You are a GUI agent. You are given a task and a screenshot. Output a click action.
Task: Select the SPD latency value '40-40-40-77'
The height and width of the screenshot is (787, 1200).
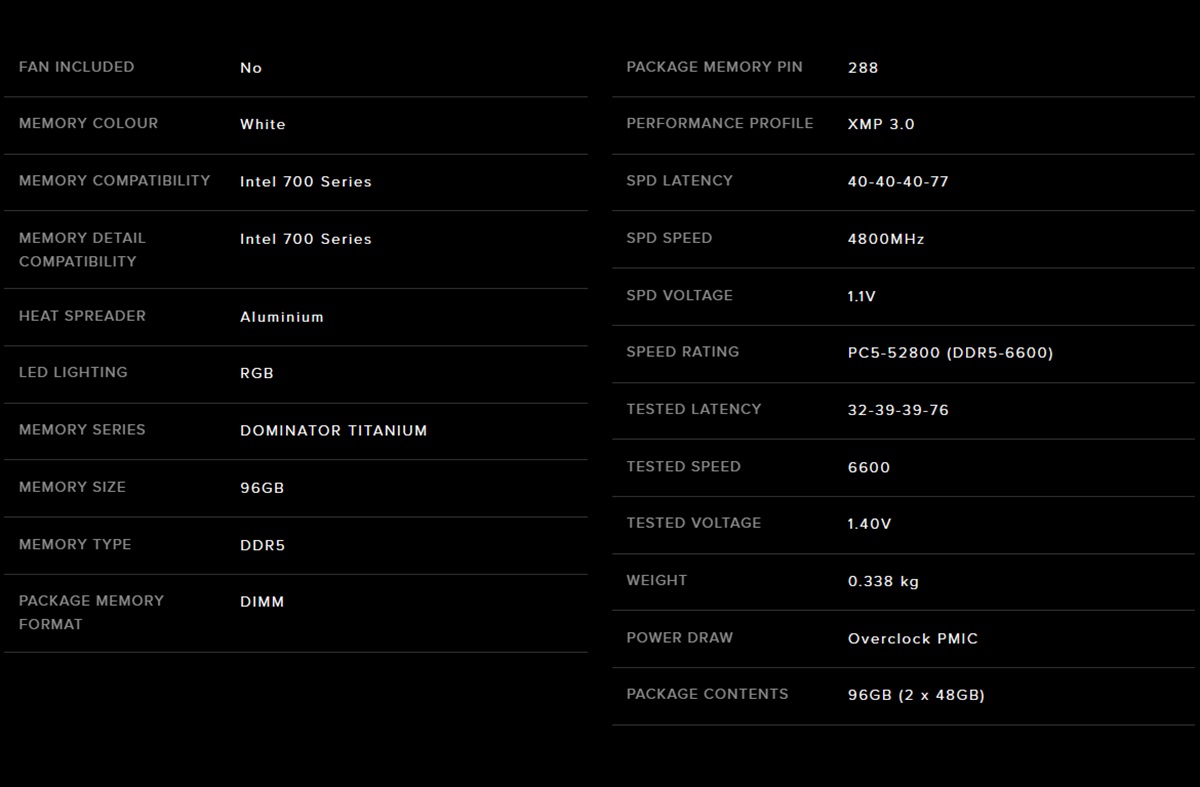[898, 181]
